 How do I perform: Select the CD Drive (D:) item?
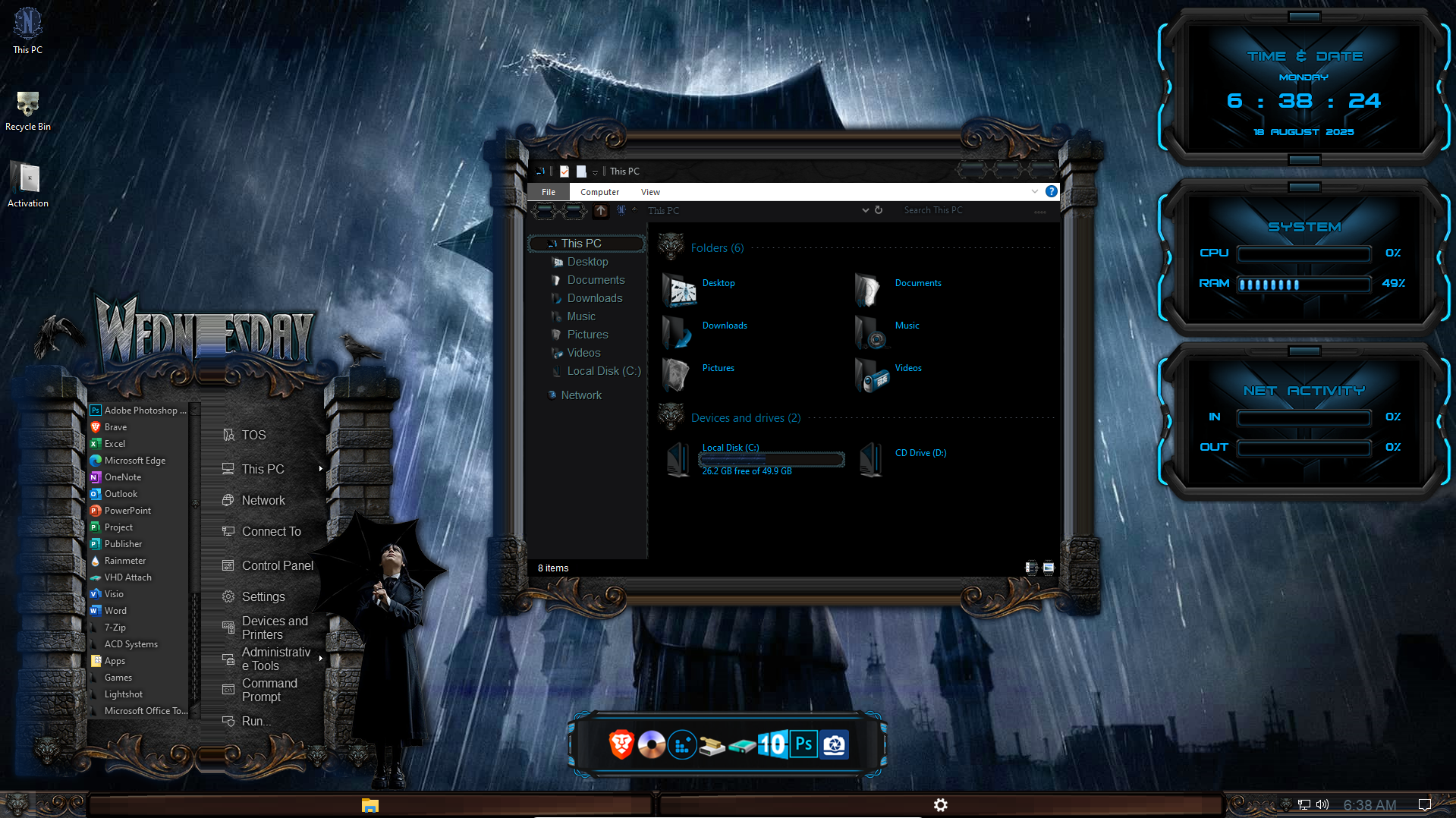903,459
